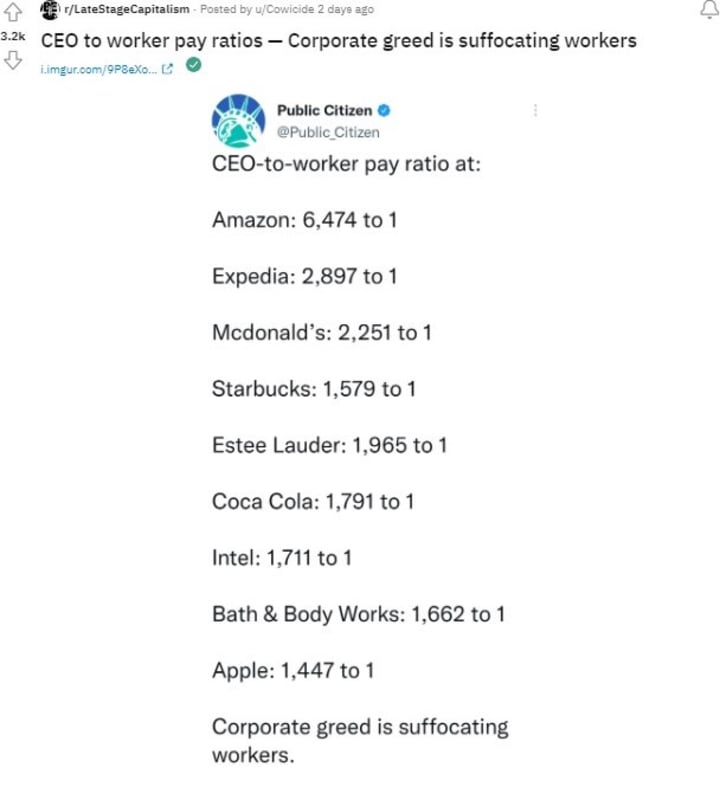Click the @Public_Citizen handle
Screen dimensions: 720x793
point(328,133)
